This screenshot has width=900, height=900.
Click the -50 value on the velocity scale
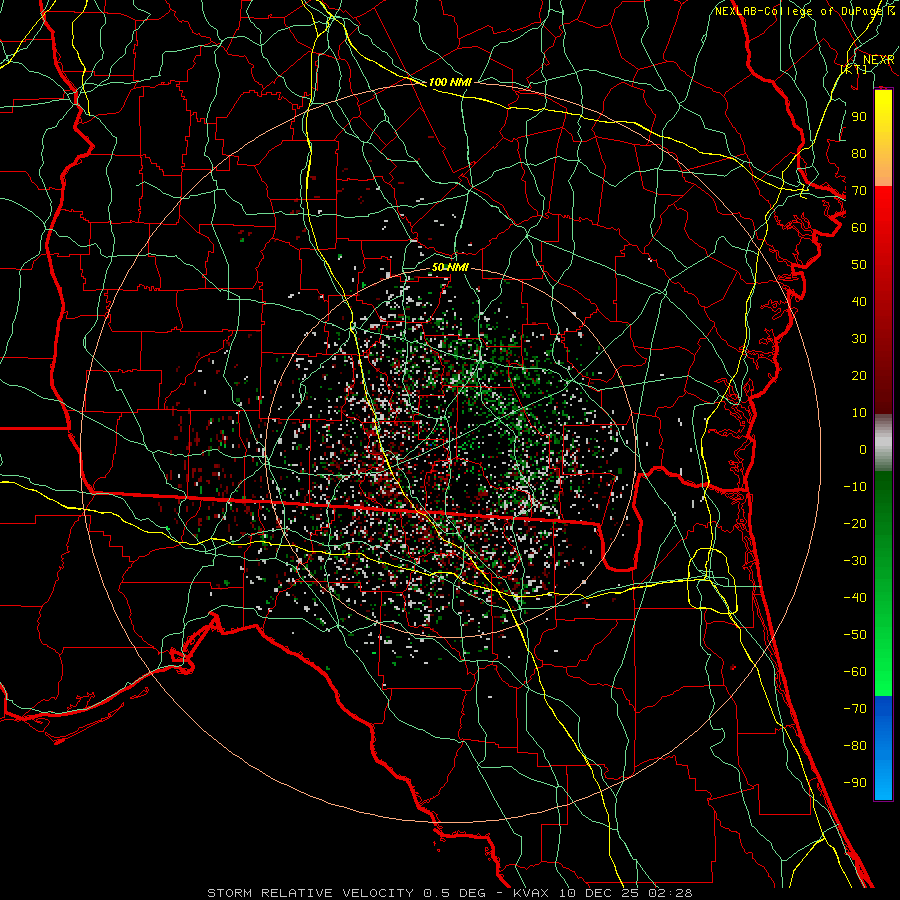pos(855,635)
